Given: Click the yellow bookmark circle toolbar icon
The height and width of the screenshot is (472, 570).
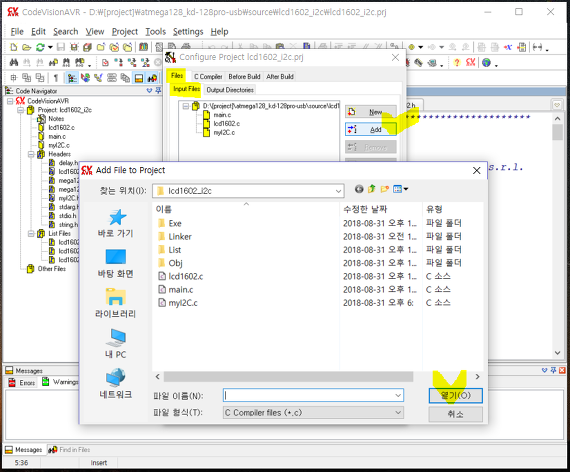Looking at the screenshot, I should 412,47.
